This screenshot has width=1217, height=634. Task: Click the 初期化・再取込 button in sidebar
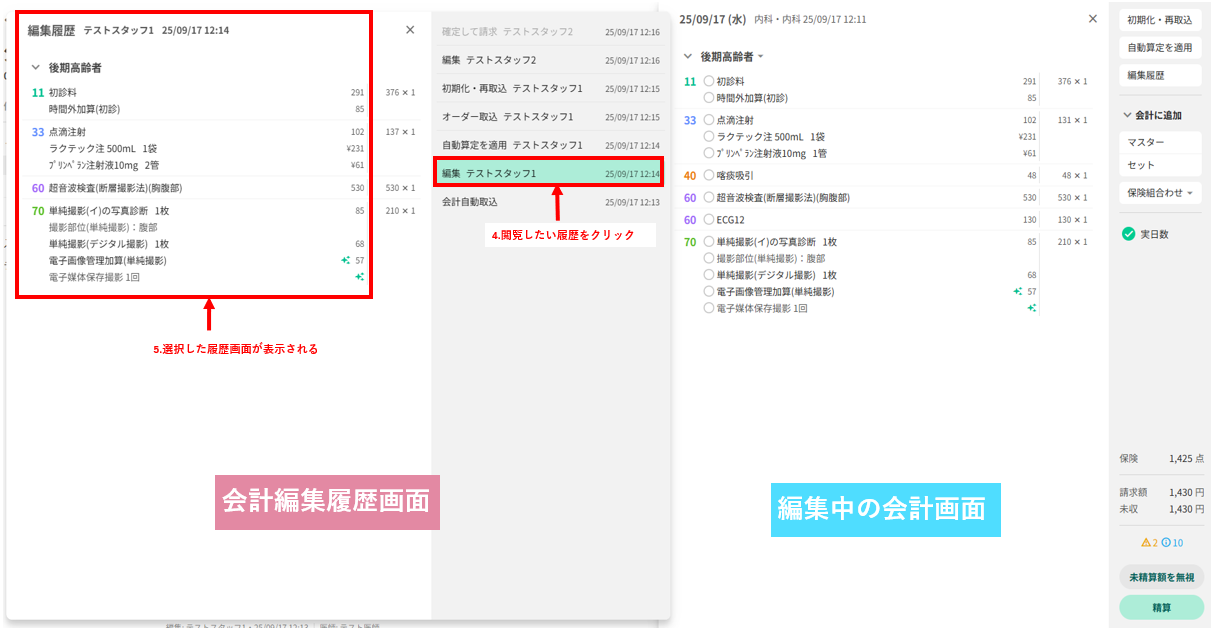pyautogui.click(x=1160, y=19)
